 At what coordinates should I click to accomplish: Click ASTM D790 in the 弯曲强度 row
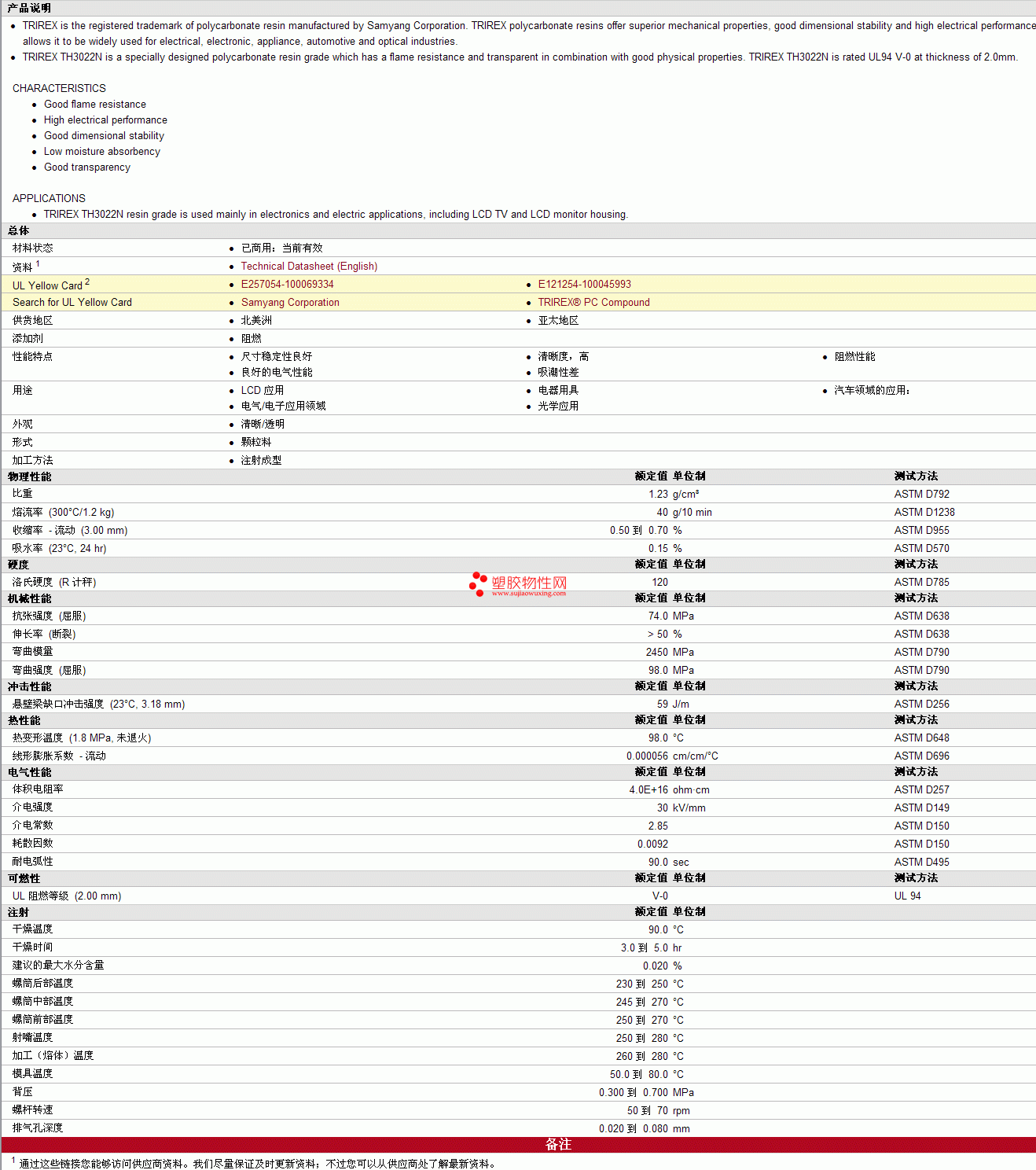coord(922,671)
